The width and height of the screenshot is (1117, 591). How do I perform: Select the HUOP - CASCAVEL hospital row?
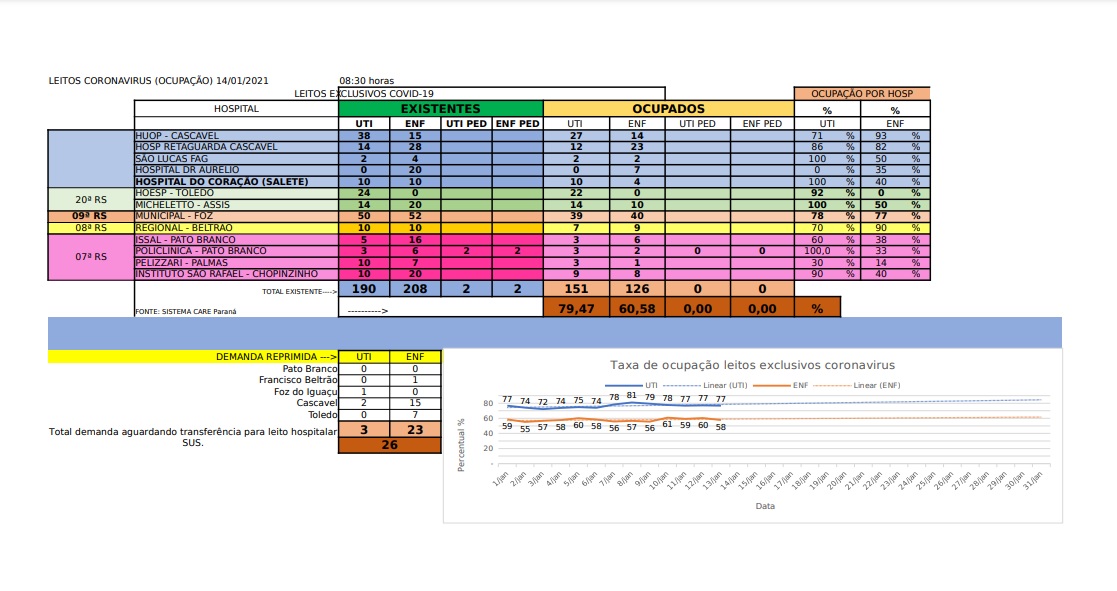[532, 135]
